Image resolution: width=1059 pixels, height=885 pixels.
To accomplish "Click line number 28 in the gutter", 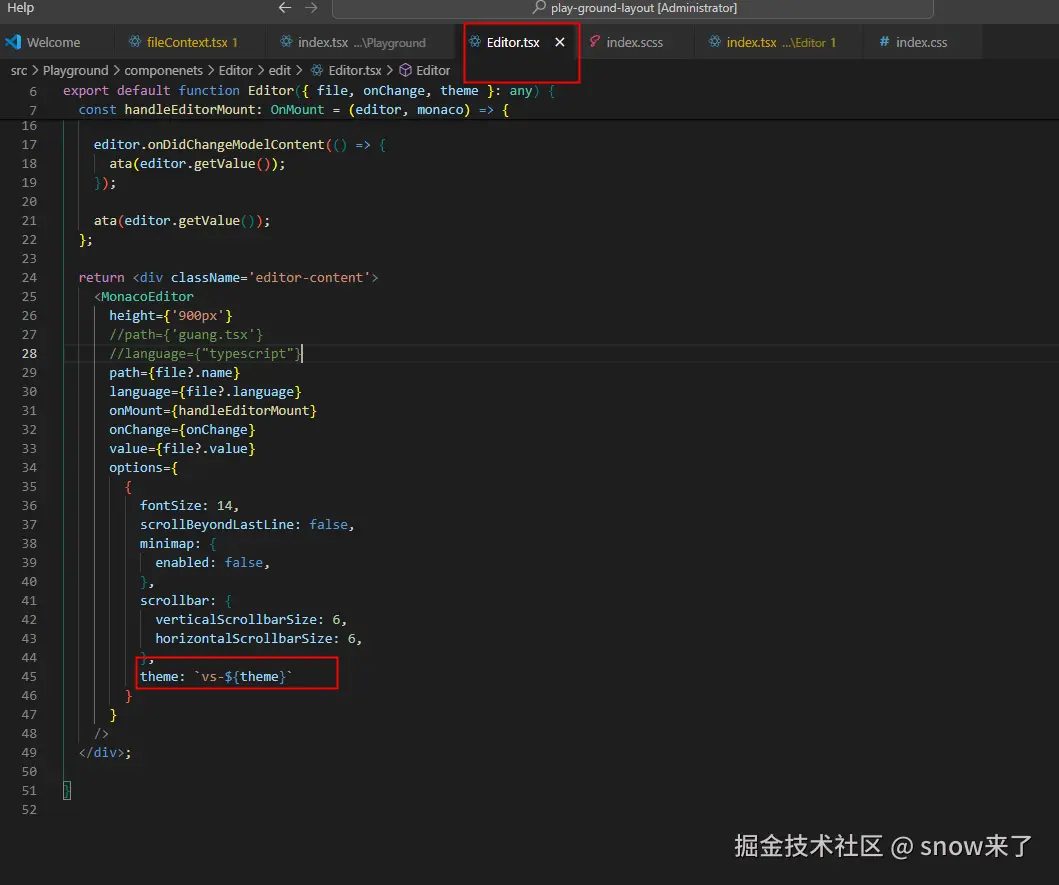I will [29, 353].
